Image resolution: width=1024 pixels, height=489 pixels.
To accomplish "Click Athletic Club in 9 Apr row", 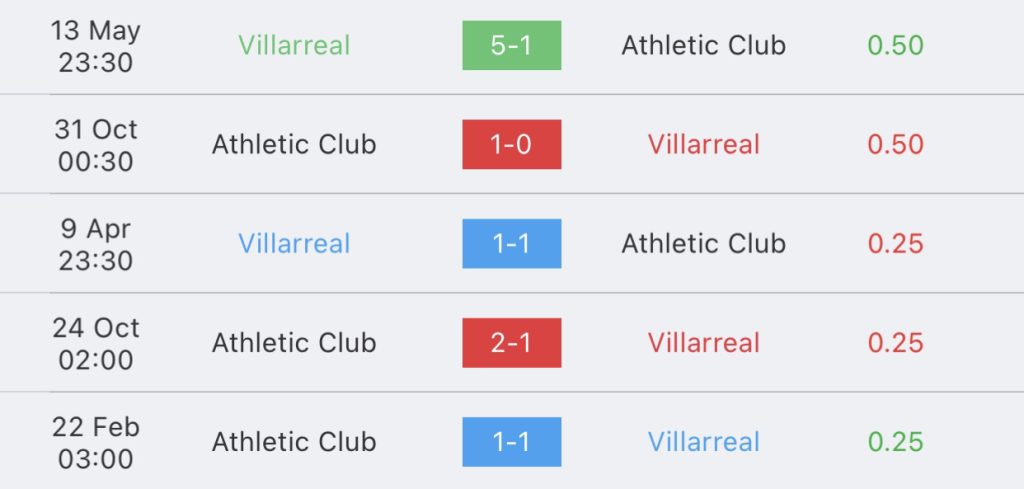I will tap(703, 244).
